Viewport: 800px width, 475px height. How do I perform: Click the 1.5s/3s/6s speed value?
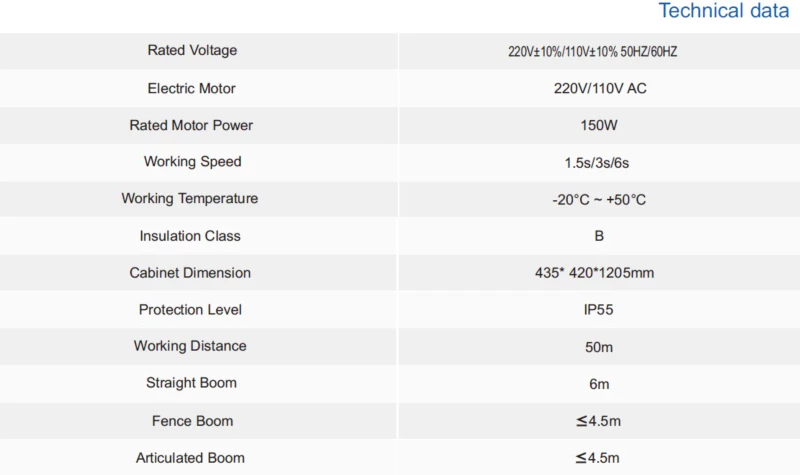click(599, 162)
